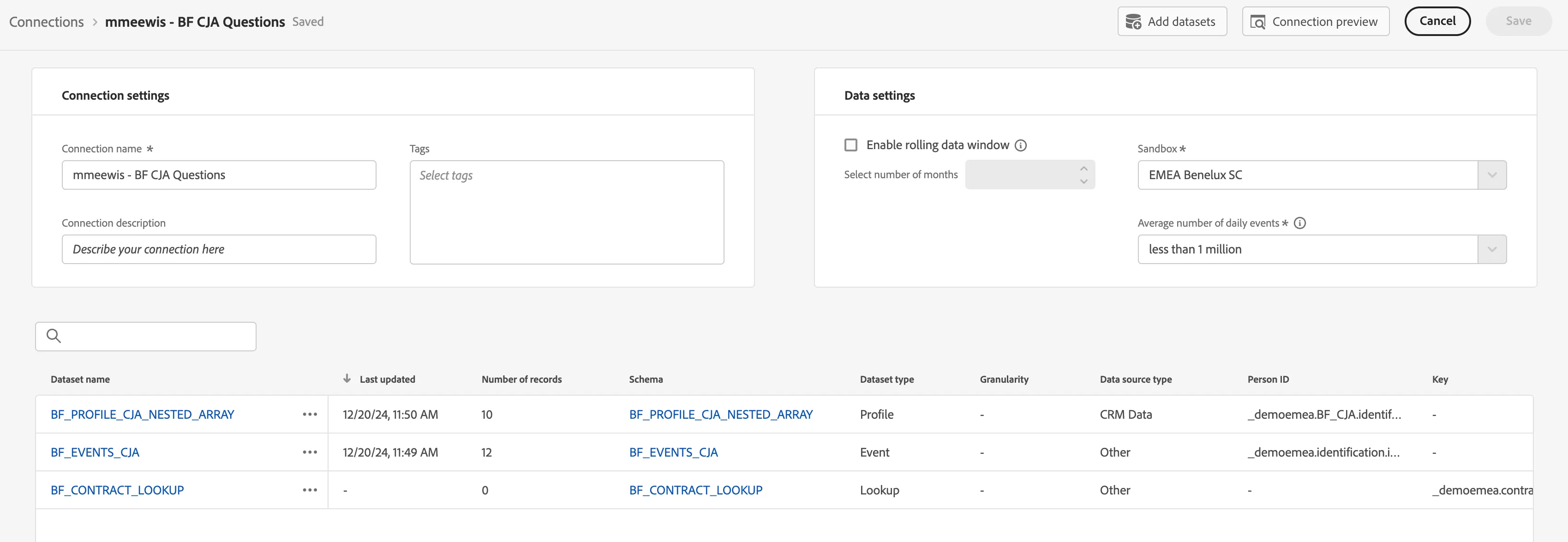The image size is (1568, 542).
Task: Decrease number of months stepper
Action: 1083,181
